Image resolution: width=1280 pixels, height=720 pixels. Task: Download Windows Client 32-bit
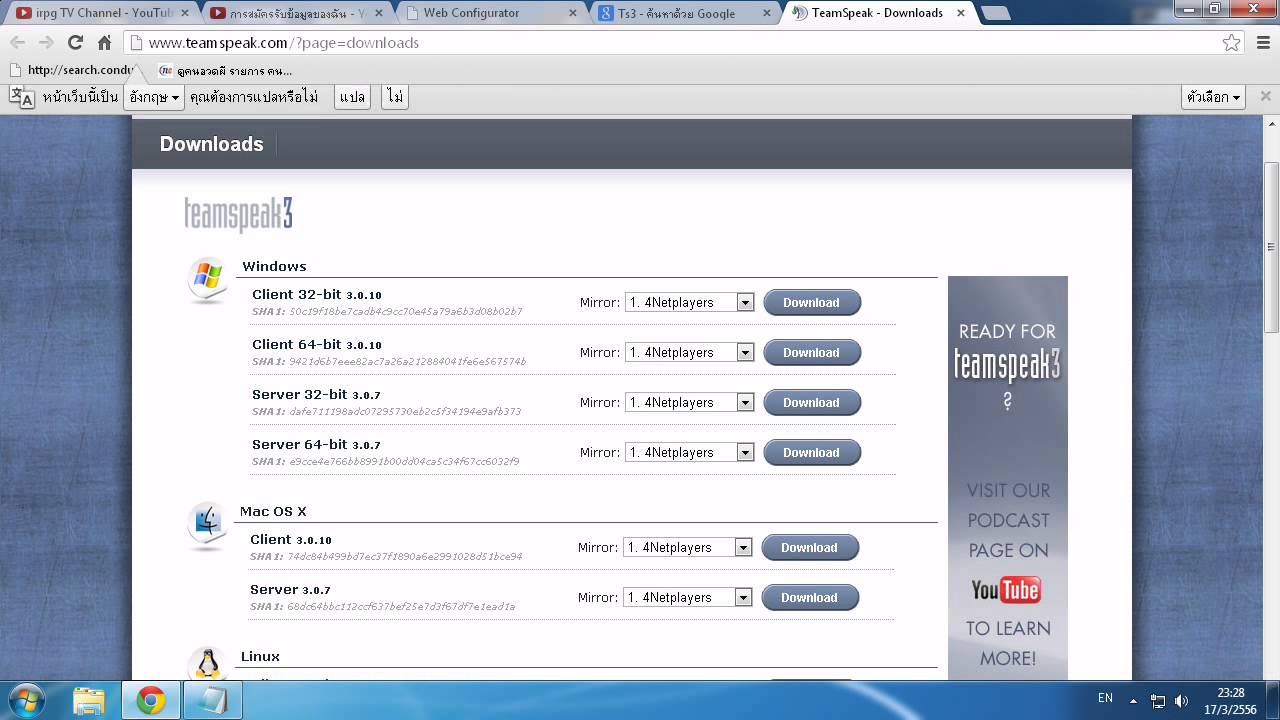812,303
